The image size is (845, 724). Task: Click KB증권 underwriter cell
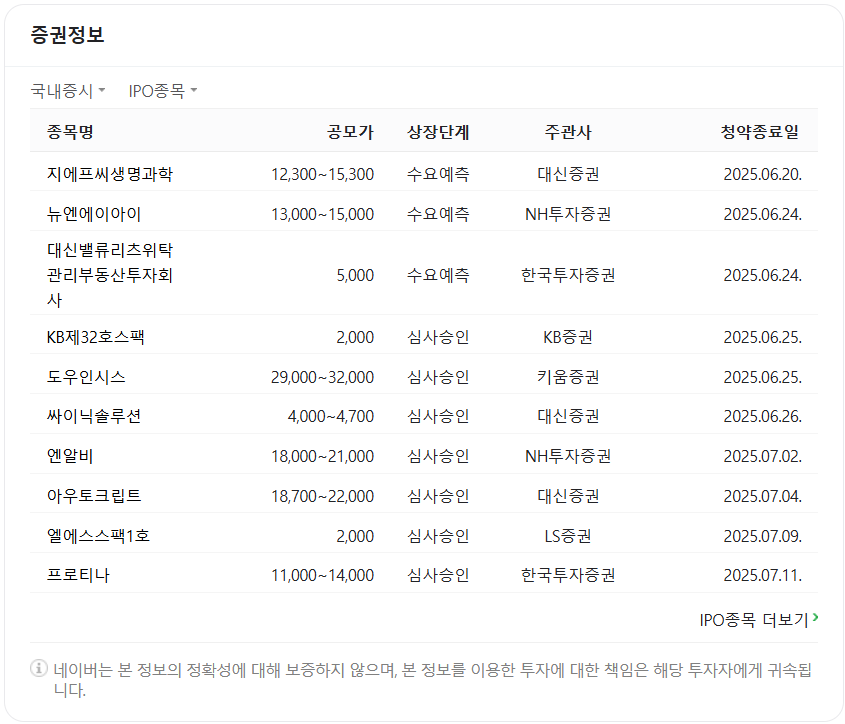568,337
